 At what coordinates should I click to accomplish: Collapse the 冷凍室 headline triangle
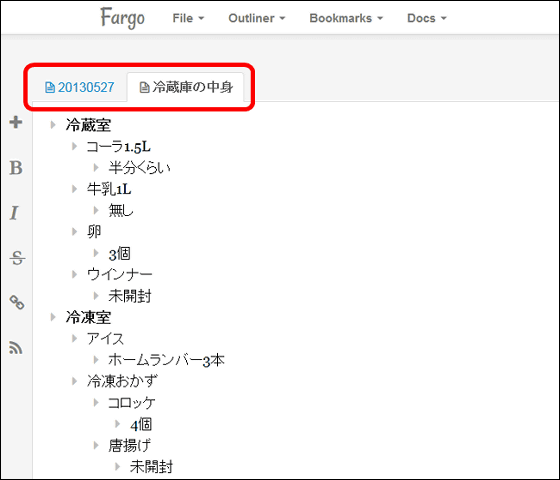click(53, 317)
